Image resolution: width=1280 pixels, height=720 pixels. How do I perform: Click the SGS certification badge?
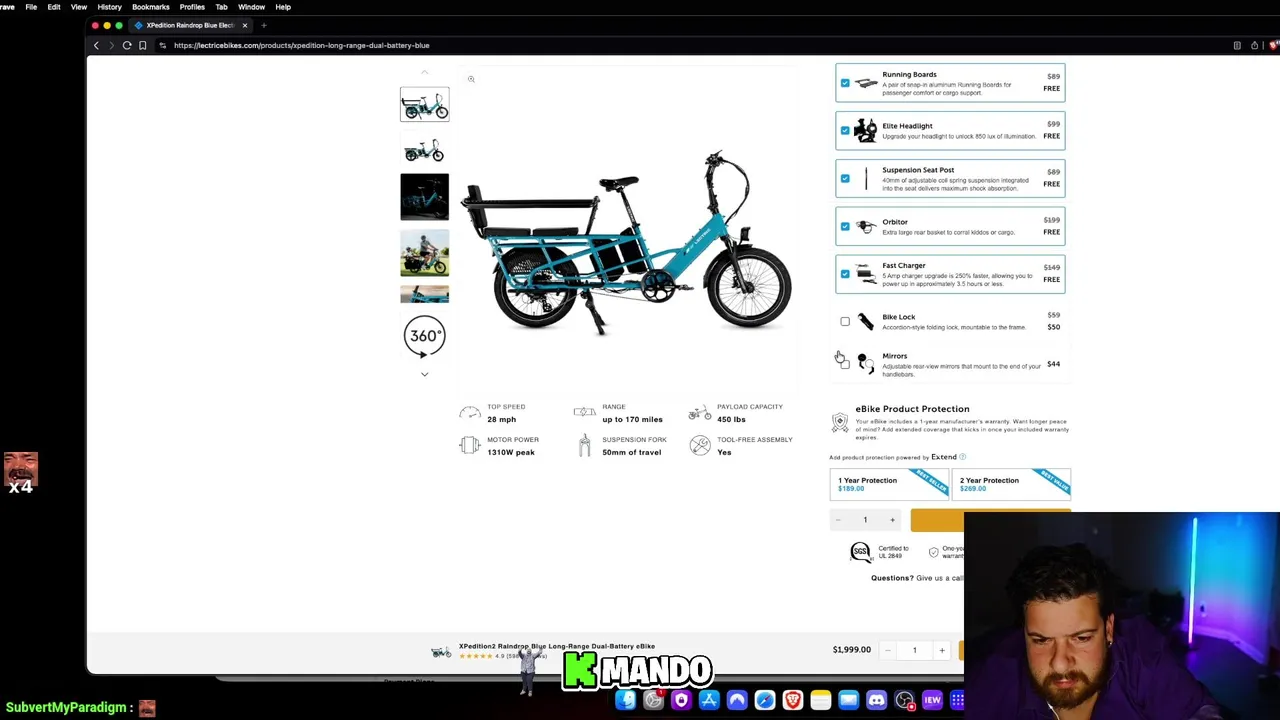pyautogui.click(x=860, y=552)
